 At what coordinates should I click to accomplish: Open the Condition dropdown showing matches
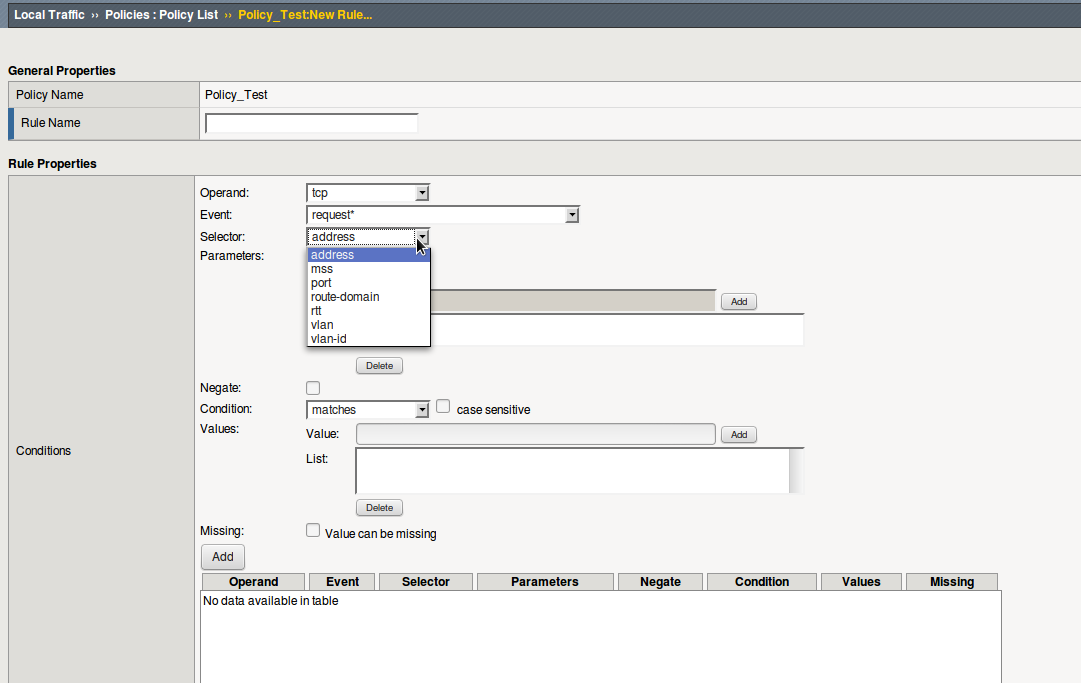point(368,410)
